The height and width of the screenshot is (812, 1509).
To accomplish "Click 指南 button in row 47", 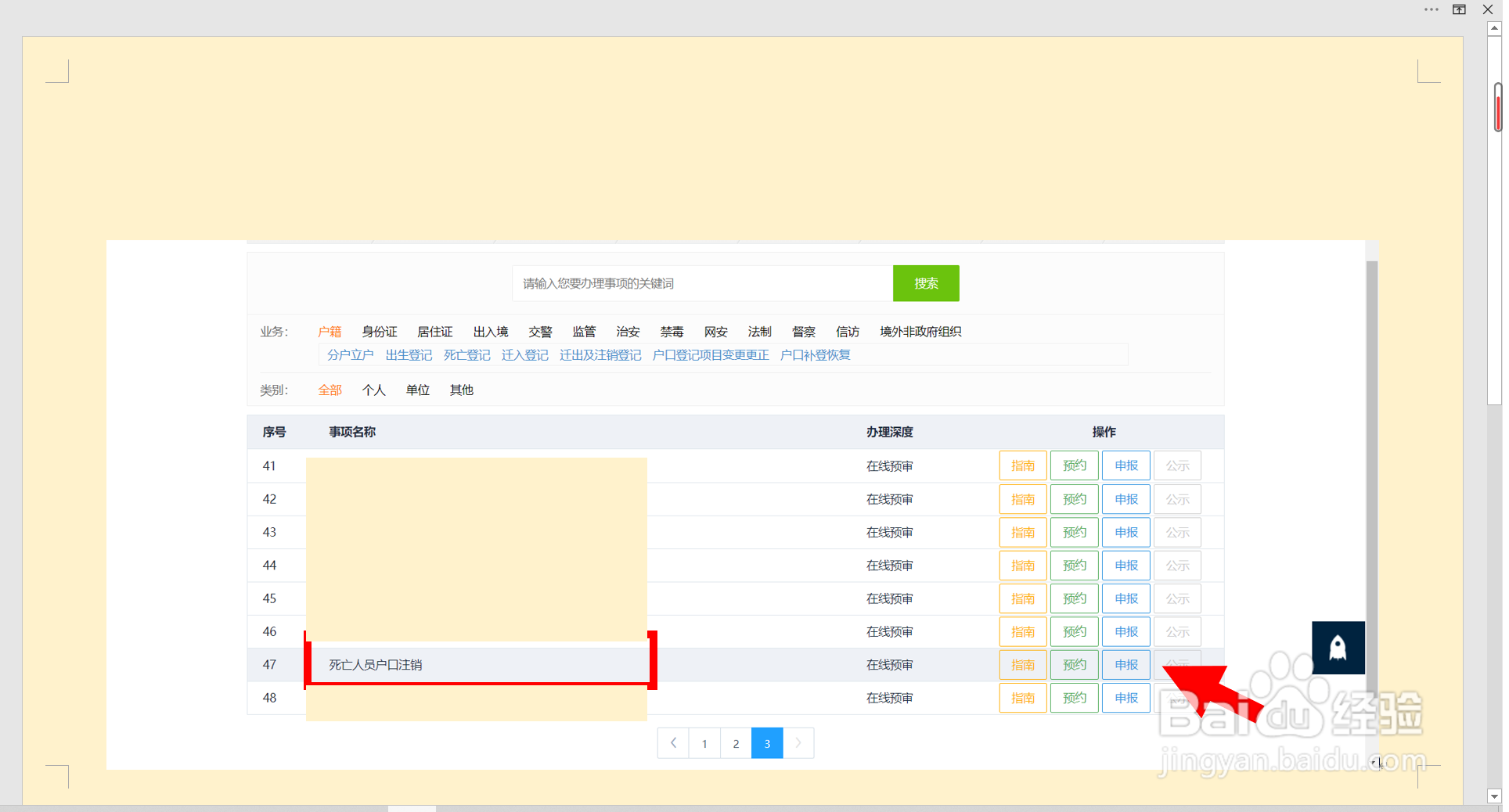I will point(1023,665).
